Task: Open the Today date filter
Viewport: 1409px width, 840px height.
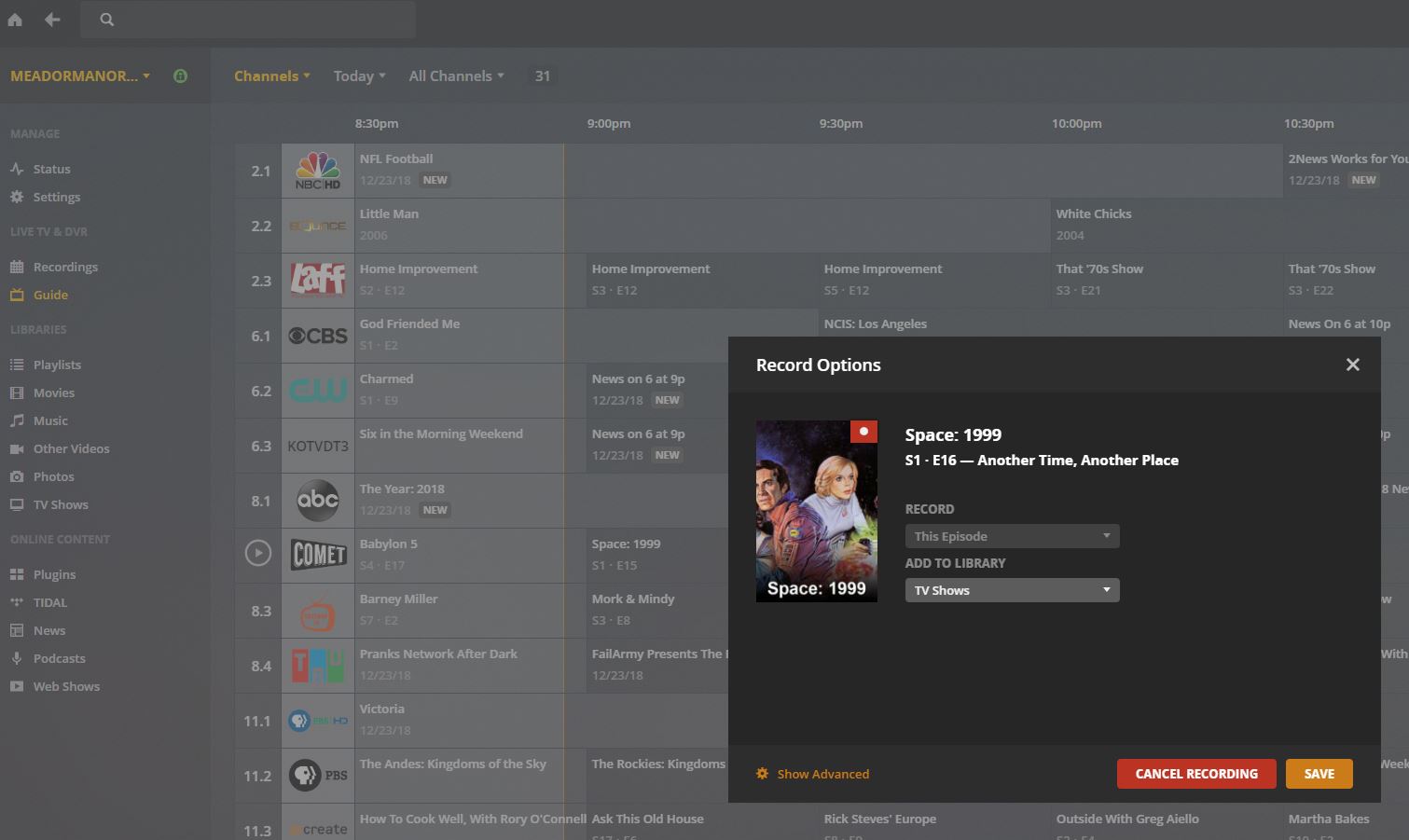Action: point(359,76)
